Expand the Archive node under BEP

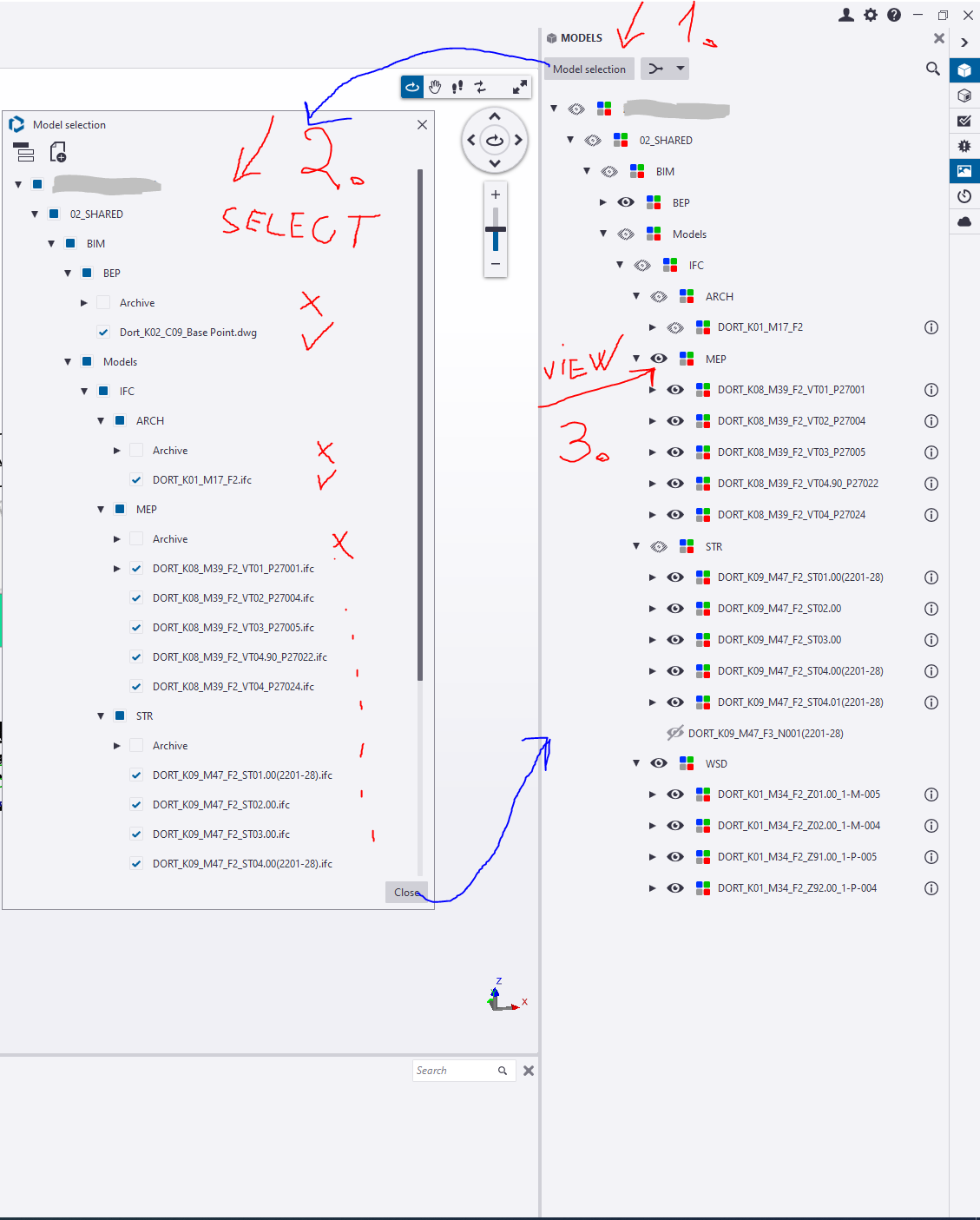[84, 302]
